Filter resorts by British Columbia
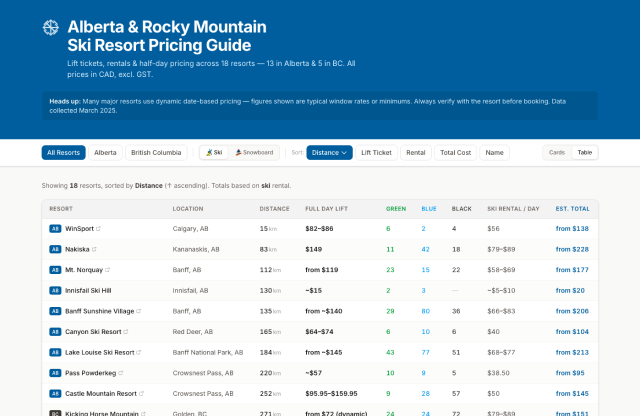This screenshot has height=416, width=640. (156, 152)
